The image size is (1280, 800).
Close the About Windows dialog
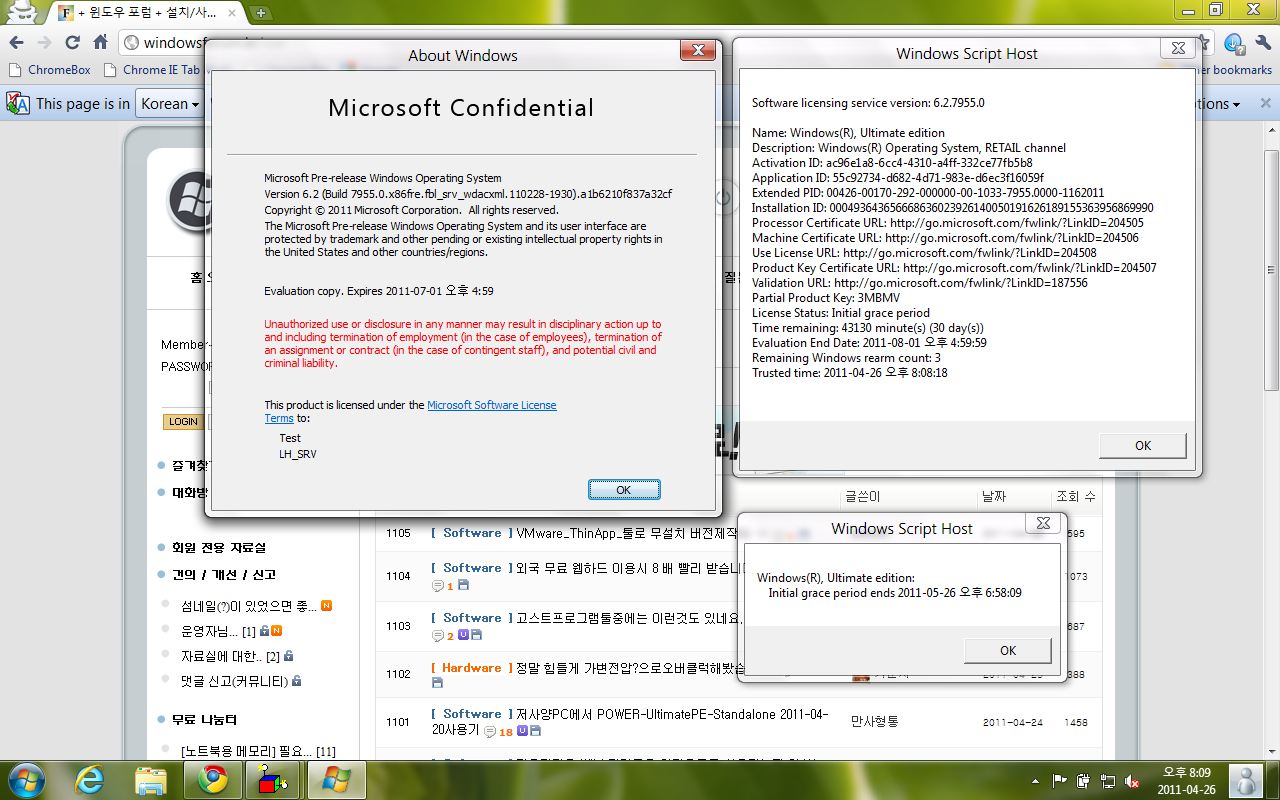tap(696, 51)
